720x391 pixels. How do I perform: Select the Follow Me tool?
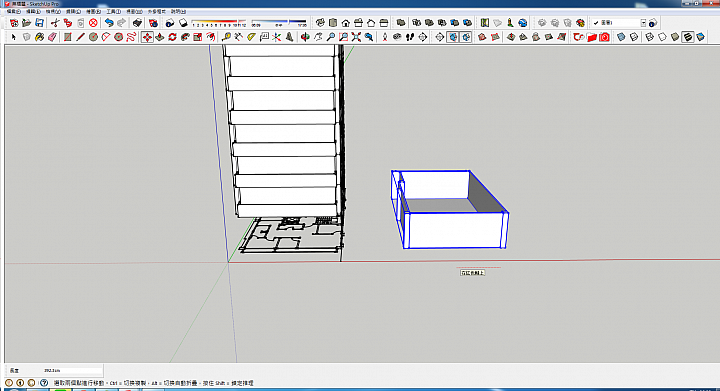click(185, 37)
